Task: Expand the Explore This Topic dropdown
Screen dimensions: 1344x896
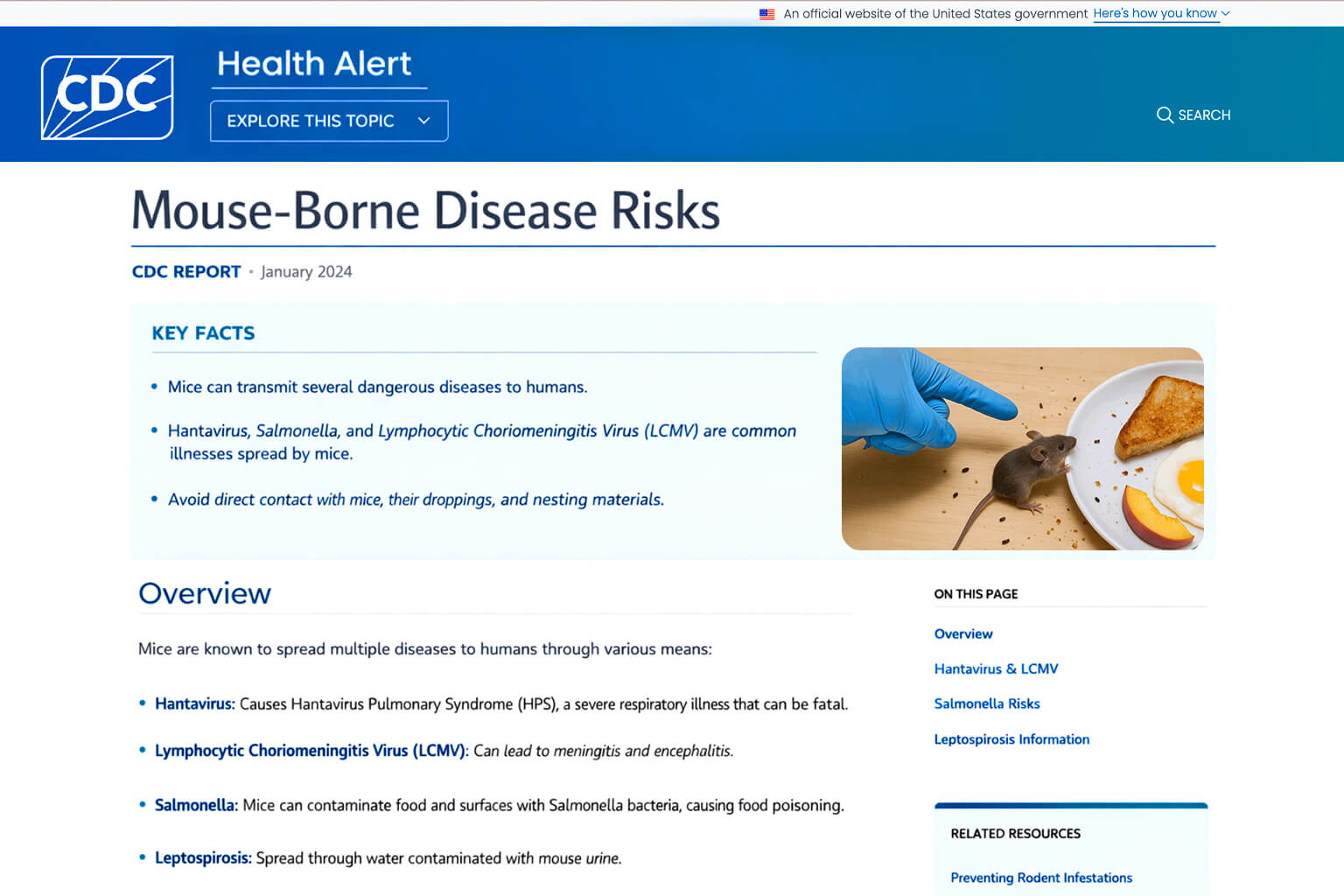Action: coord(328,121)
